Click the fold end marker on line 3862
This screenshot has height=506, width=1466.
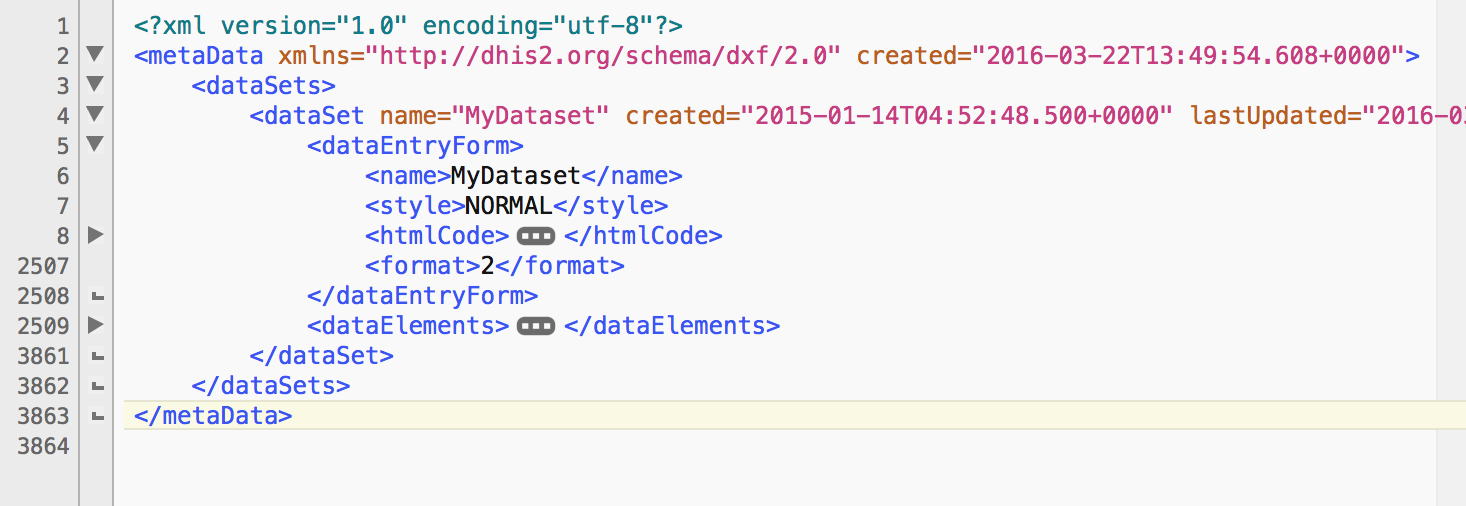pyautogui.click(x=96, y=386)
